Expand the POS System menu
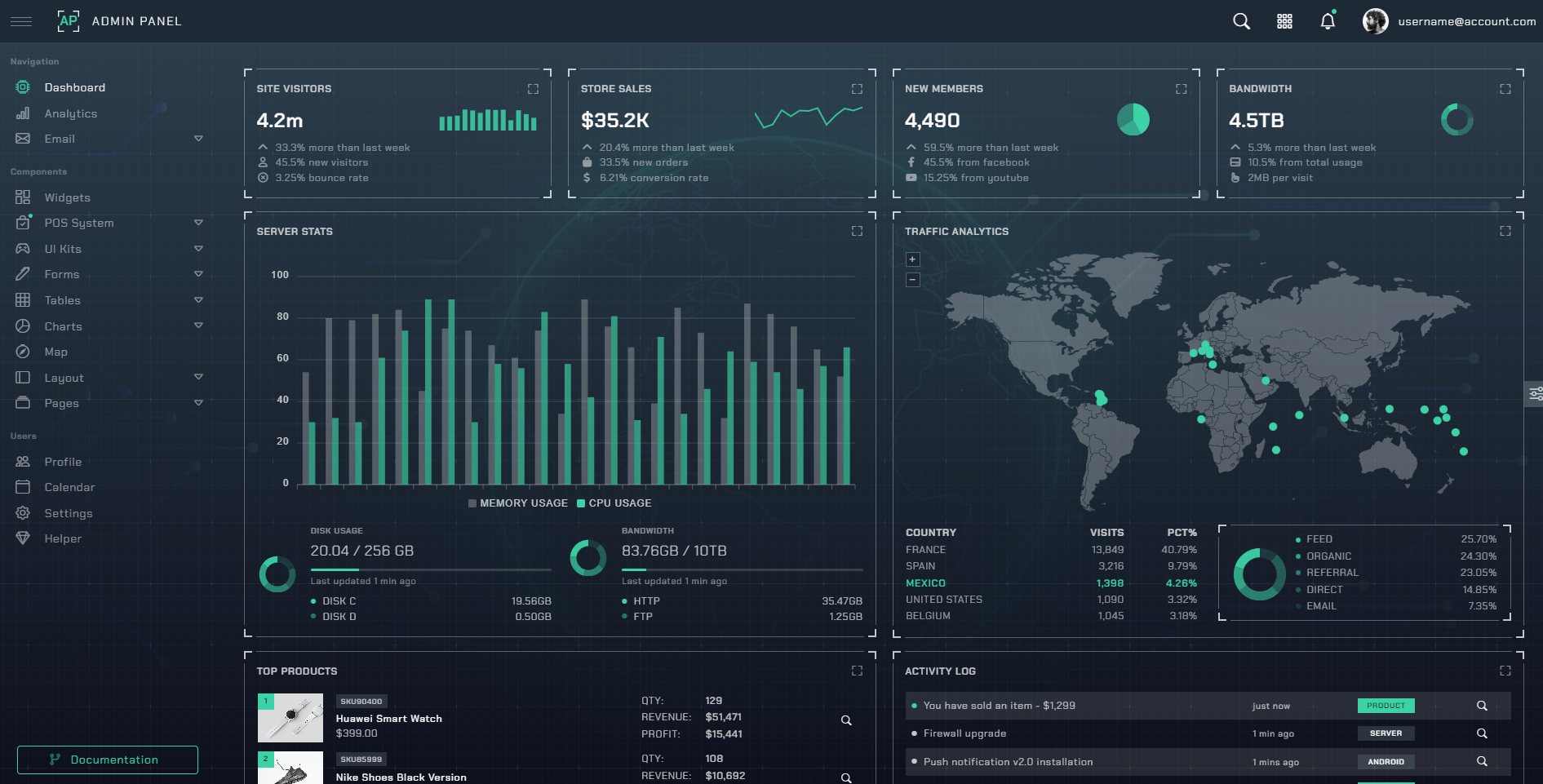This screenshot has height=784, width=1543. coord(198,222)
